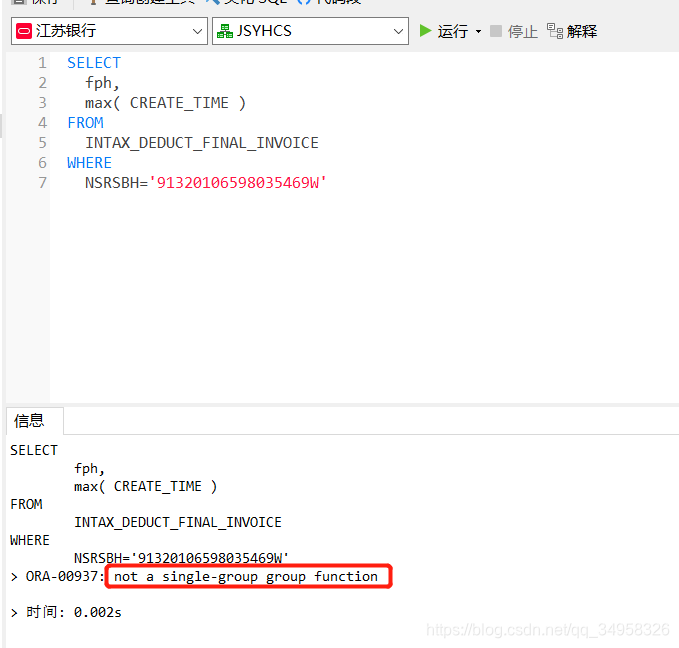The width and height of the screenshot is (679, 648).
Task: Click INTAX_DEDUCT_FINAL_INVOICE in the editor
Action: click(x=202, y=143)
